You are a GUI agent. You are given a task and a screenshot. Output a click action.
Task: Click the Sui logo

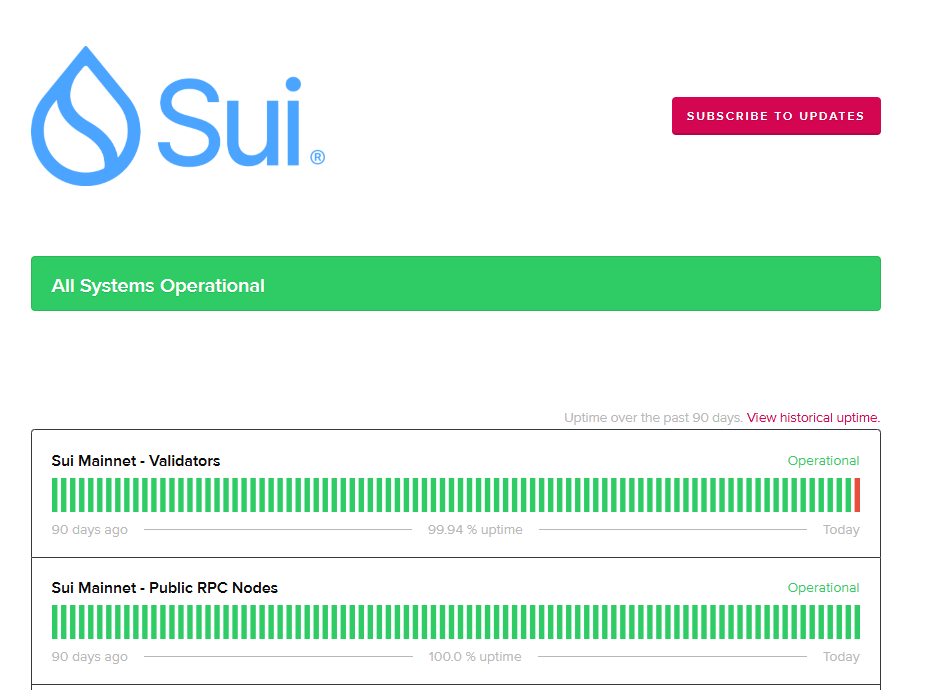(x=178, y=116)
